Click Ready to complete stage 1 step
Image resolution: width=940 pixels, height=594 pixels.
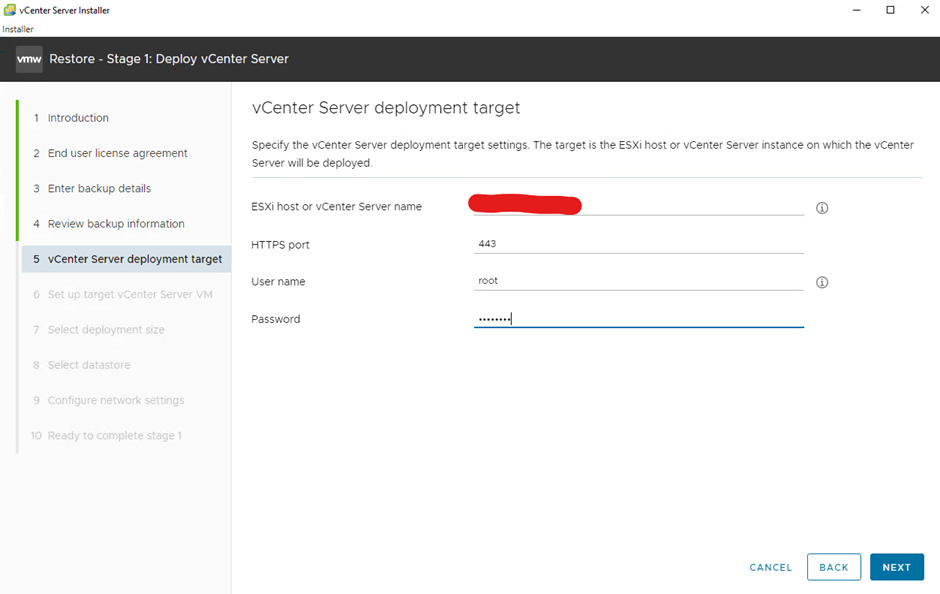[x=114, y=436]
